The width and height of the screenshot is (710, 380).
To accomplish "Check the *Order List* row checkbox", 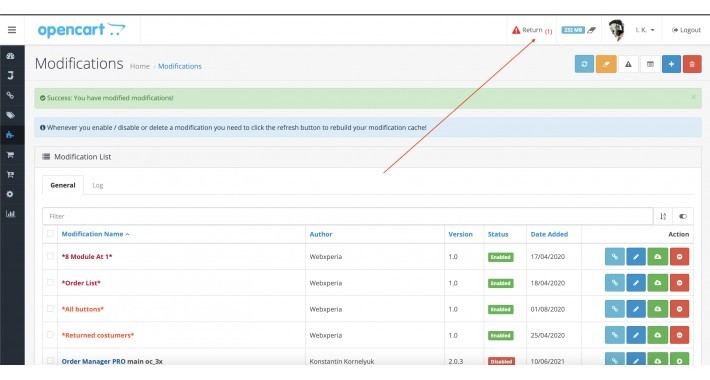I will click(50, 282).
